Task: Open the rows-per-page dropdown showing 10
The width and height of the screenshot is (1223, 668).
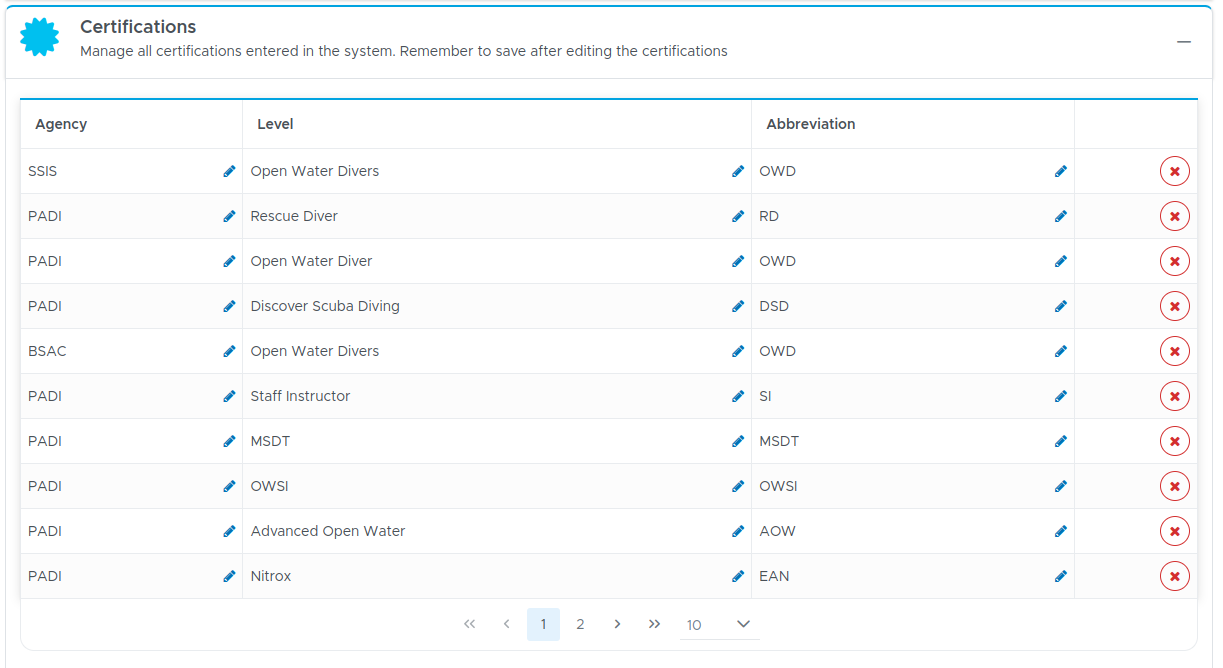Action: (720, 624)
